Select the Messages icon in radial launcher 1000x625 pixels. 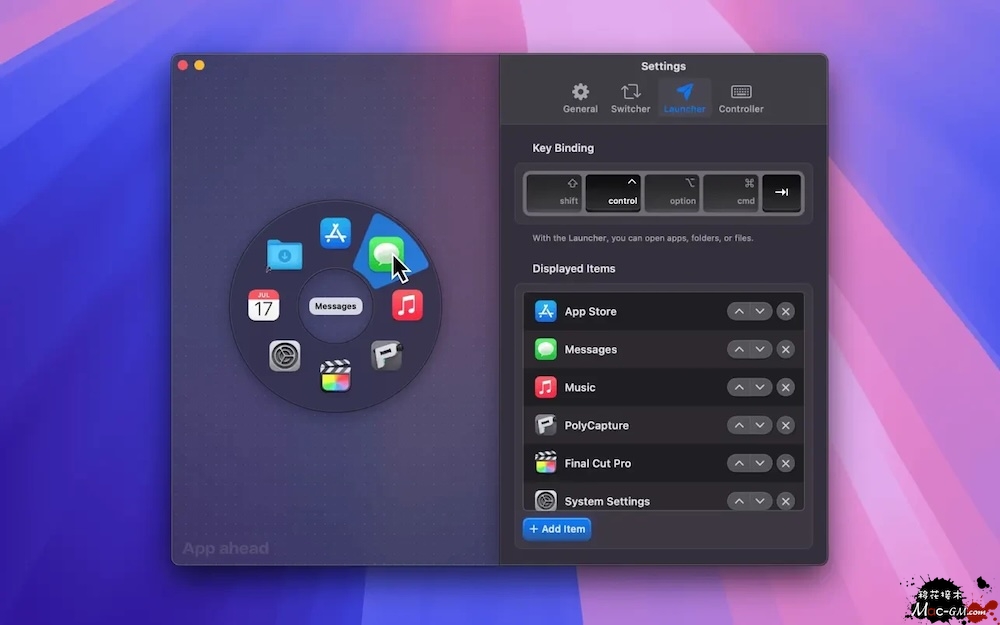pos(385,255)
